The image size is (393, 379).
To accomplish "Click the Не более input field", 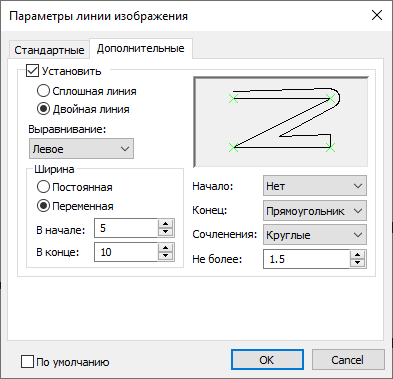I will pos(306,259).
